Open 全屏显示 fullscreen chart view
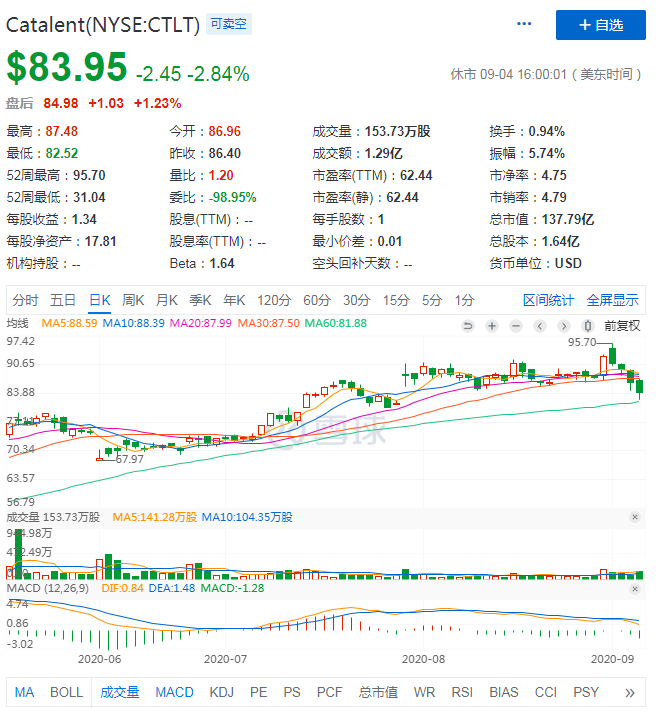Viewport: 664px width, 711px height. coord(612,300)
